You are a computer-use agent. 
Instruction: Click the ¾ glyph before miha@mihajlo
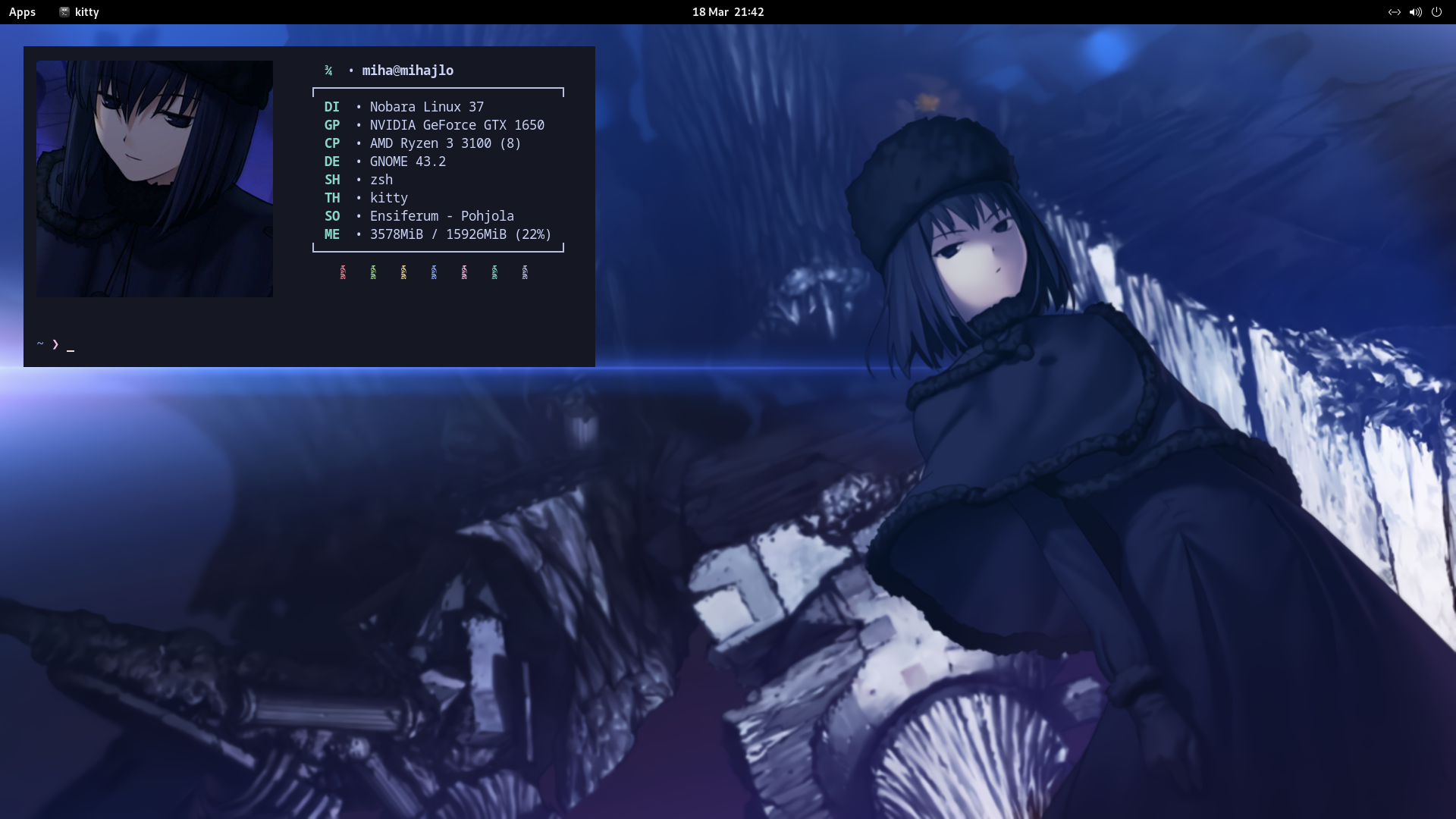(328, 71)
